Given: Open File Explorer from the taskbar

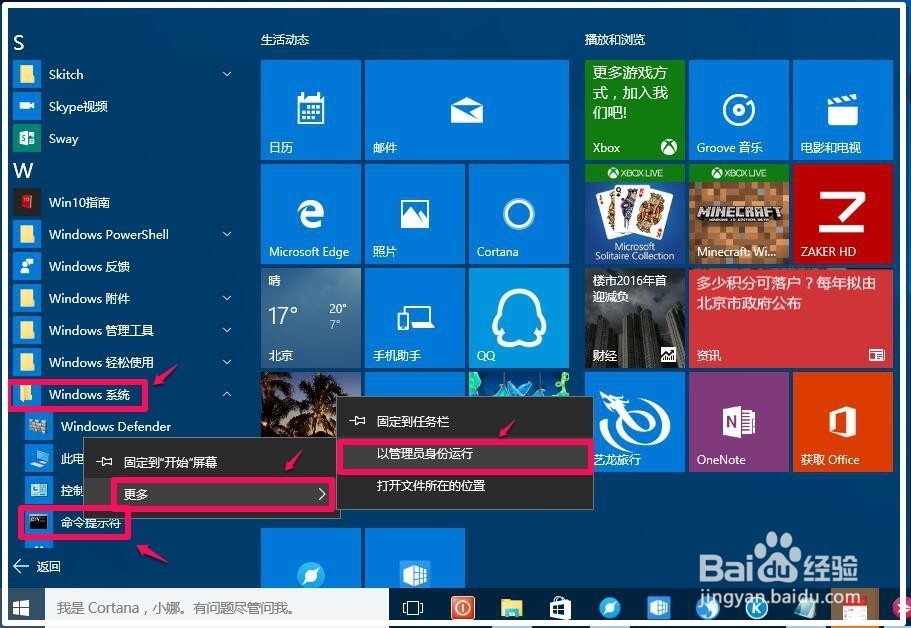Looking at the screenshot, I should pos(511,607).
